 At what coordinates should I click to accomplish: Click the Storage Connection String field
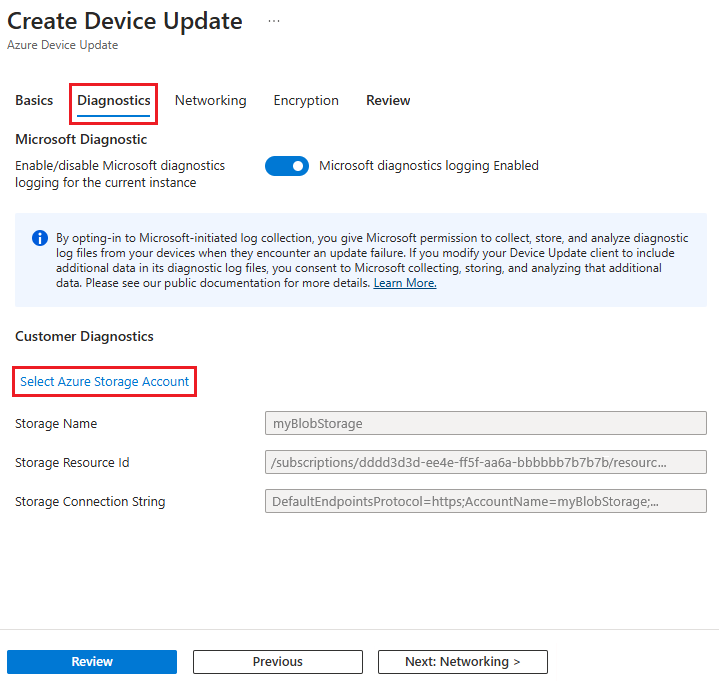tap(485, 501)
